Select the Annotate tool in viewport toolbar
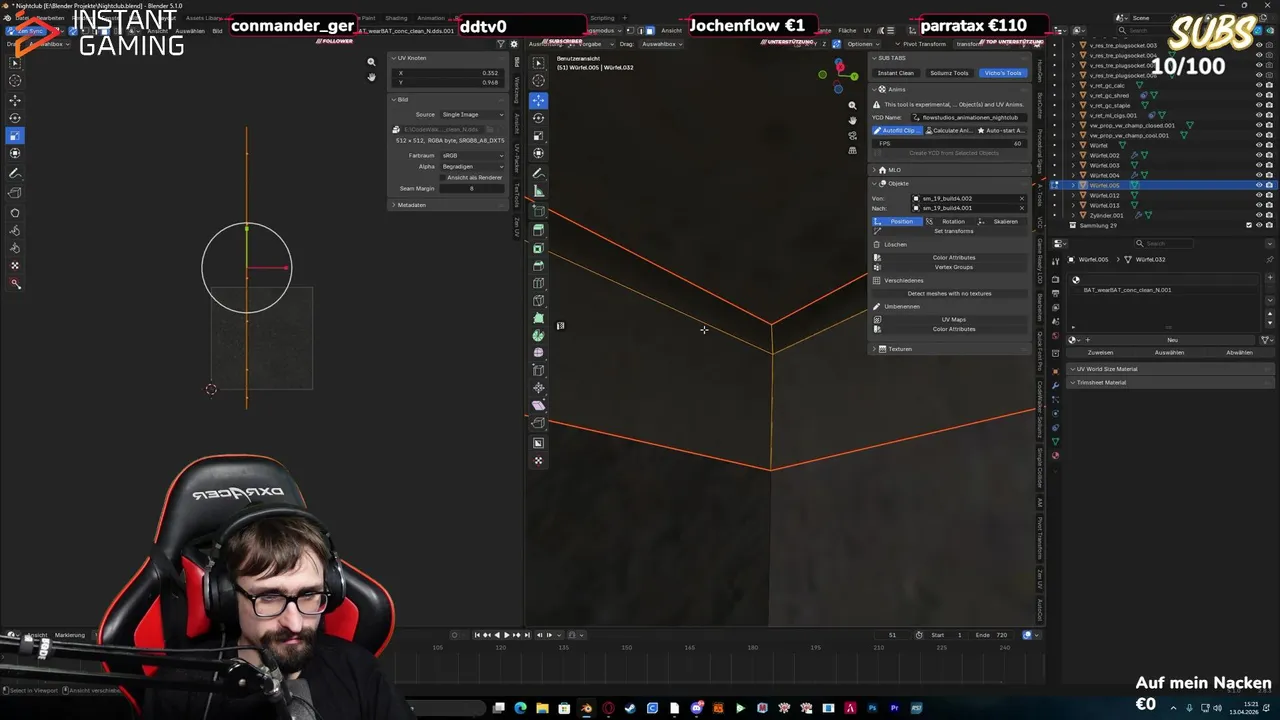Screen dimensions: 1280x720 point(538,173)
